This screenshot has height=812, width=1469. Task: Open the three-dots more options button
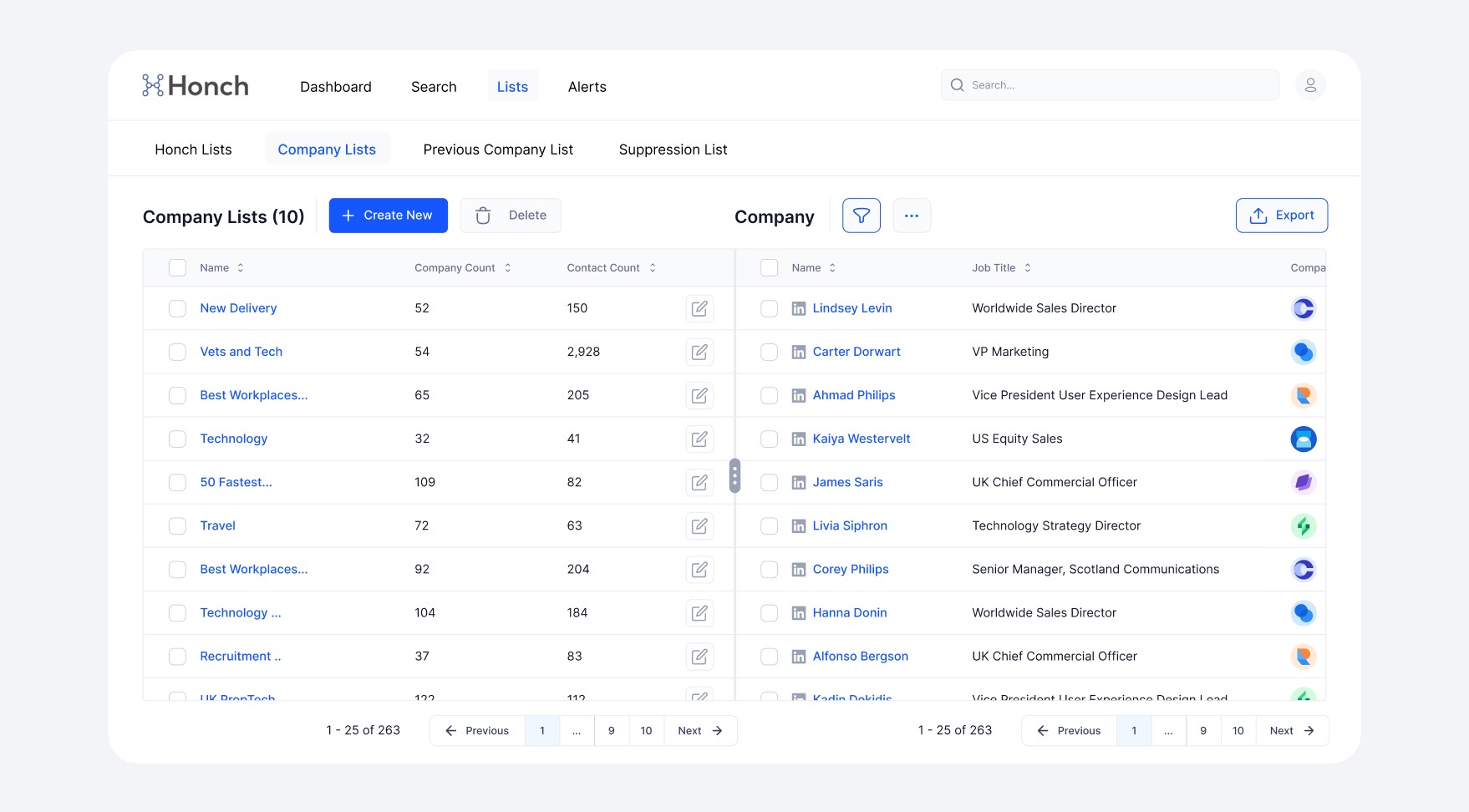(911, 216)
